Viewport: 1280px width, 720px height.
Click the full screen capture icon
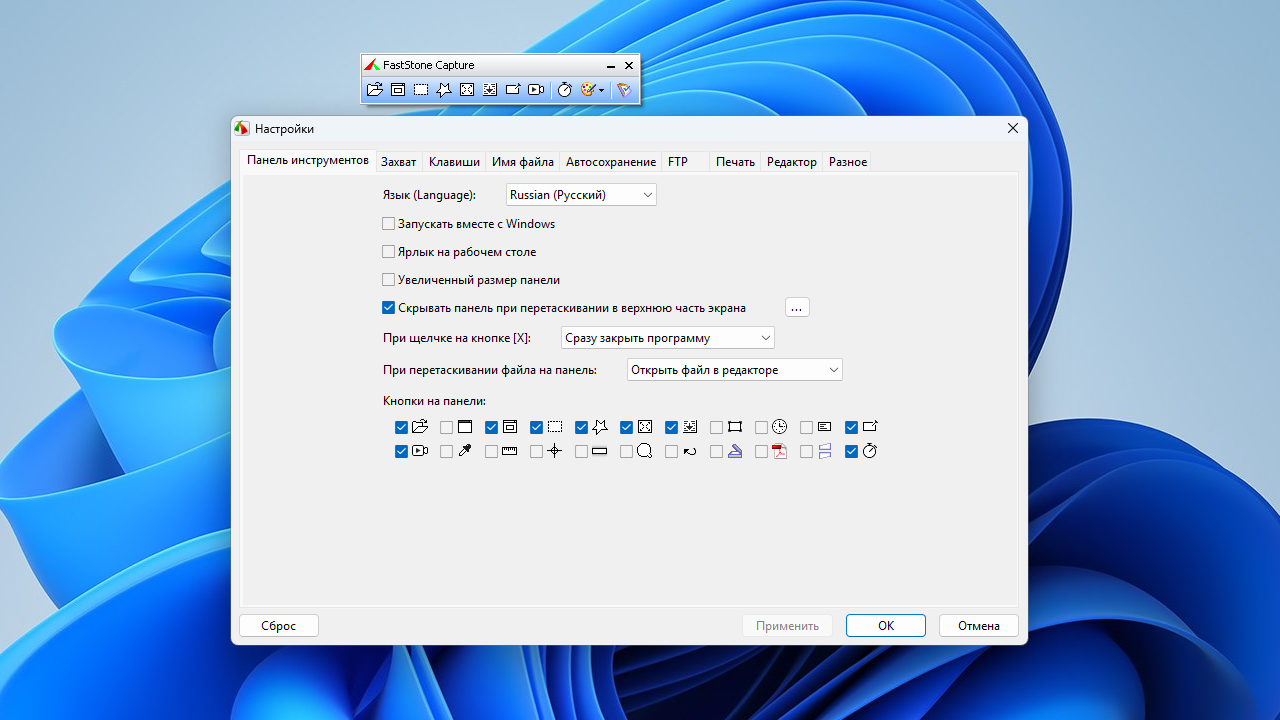(x=467, y=90)
